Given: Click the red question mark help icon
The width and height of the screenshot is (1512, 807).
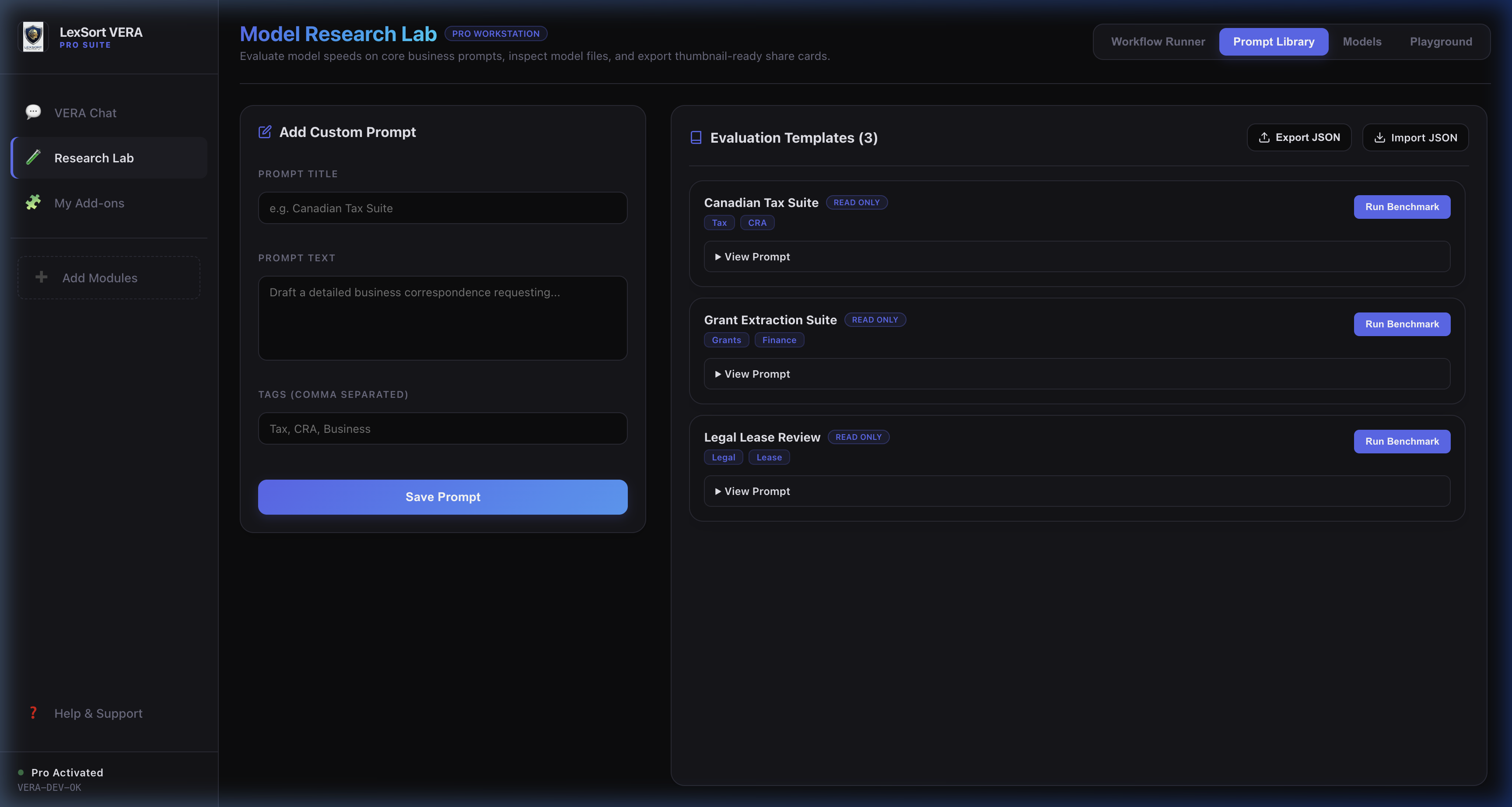Looking at the screenshot, I should (33, 713).
